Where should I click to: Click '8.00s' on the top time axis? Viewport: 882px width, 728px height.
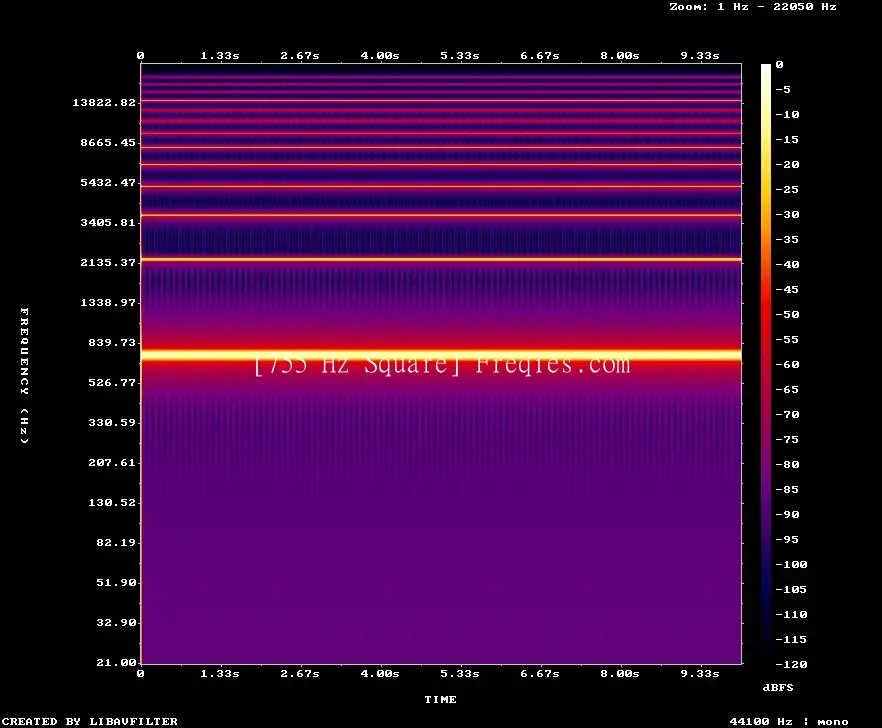619,56
